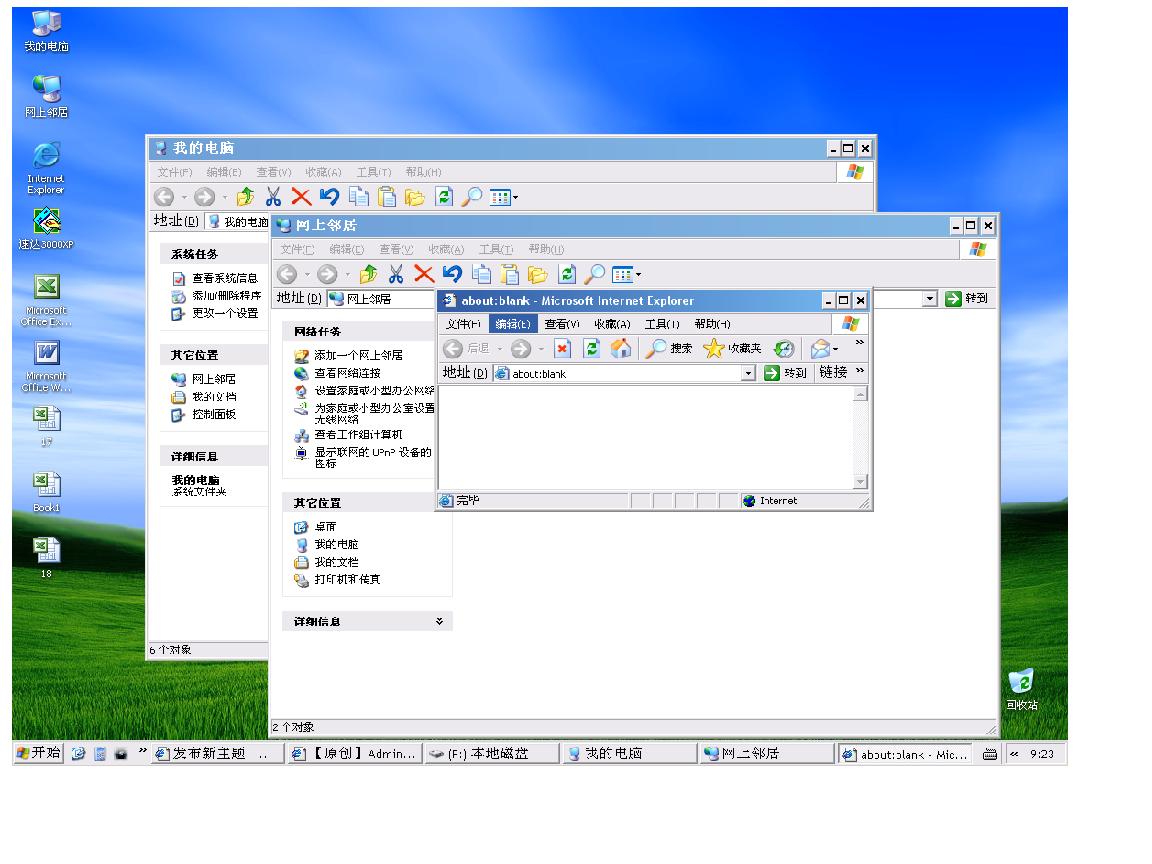Click Cut scissors icon in 我的电脑 window toolbar

pos(273,196)
